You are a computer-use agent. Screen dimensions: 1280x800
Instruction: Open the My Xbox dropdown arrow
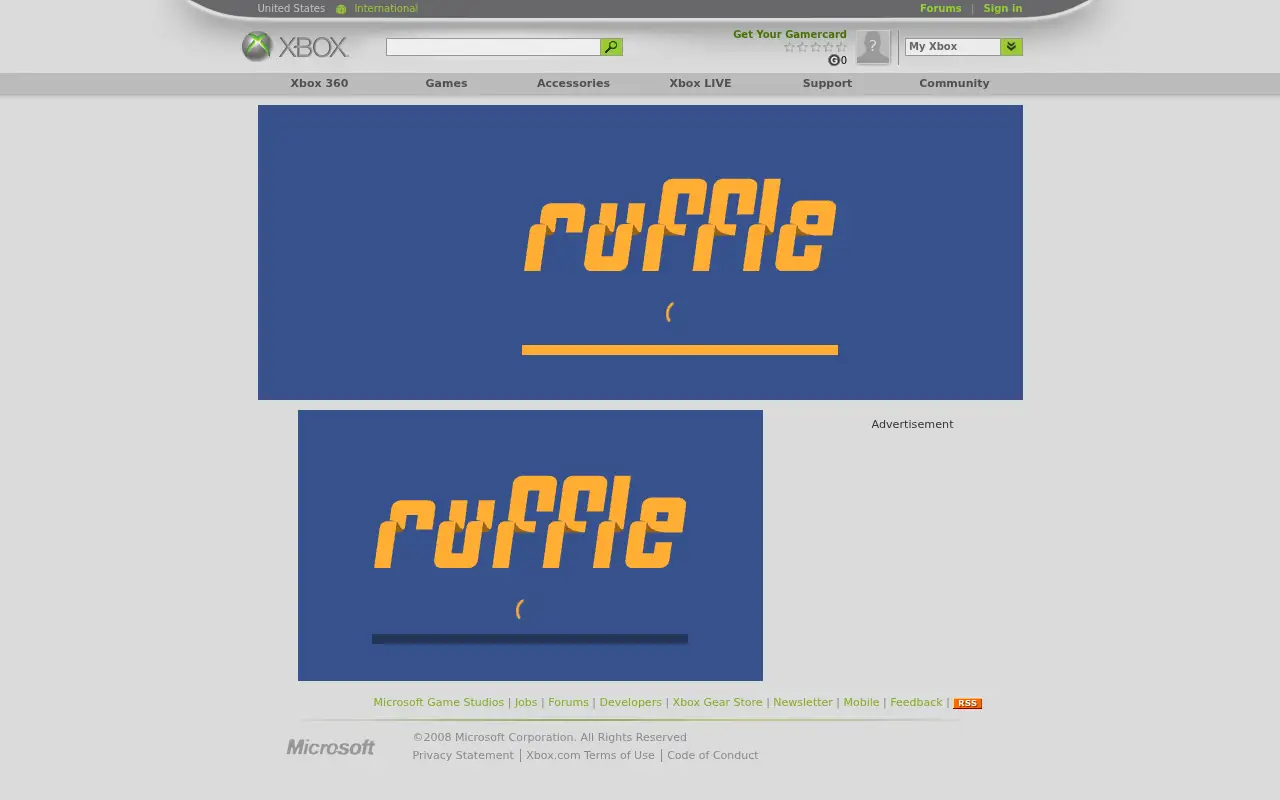tap(1011, 47)
